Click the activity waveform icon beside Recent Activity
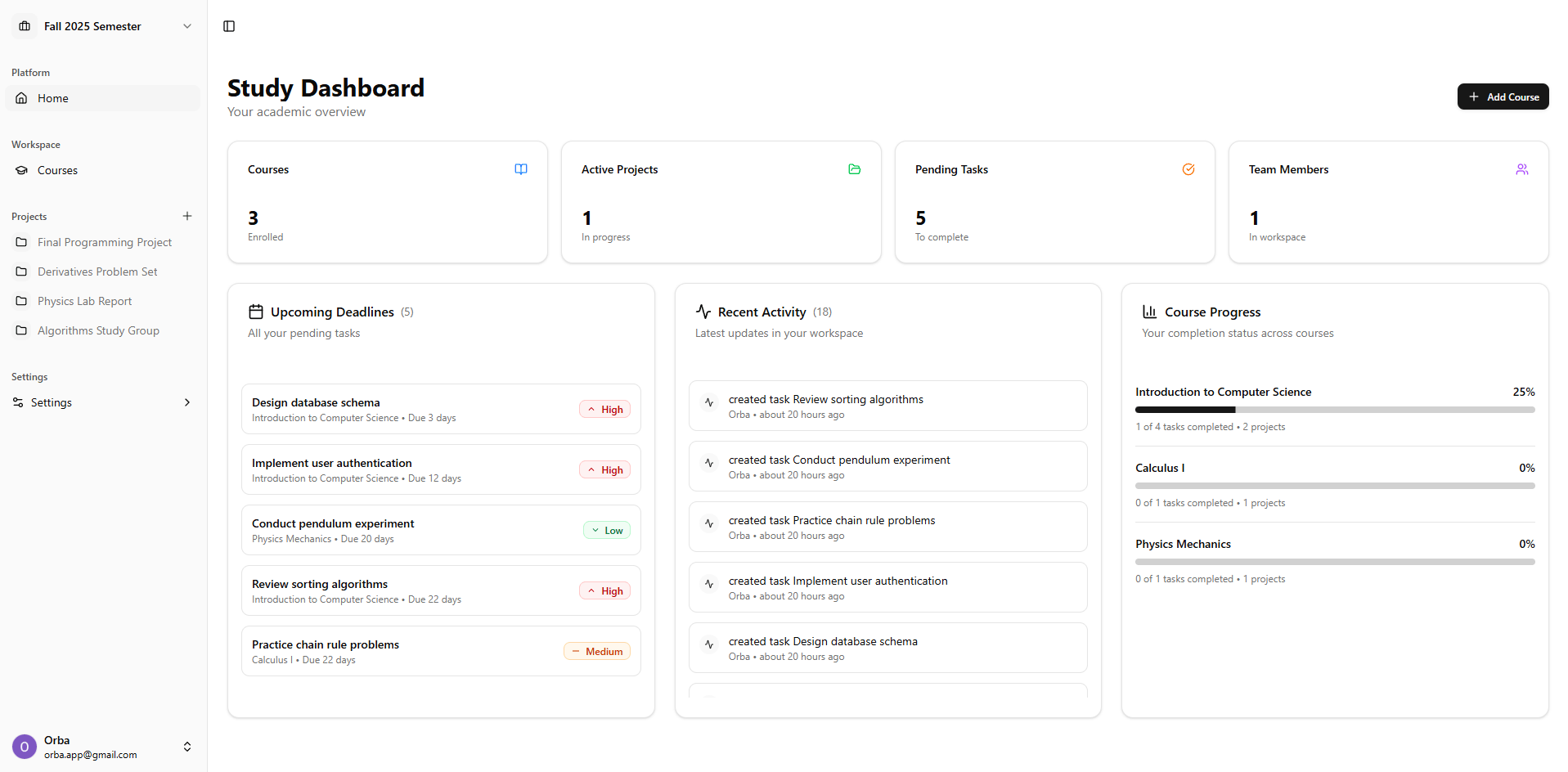This screenshot has height=772, width=1568. point(702,312)
